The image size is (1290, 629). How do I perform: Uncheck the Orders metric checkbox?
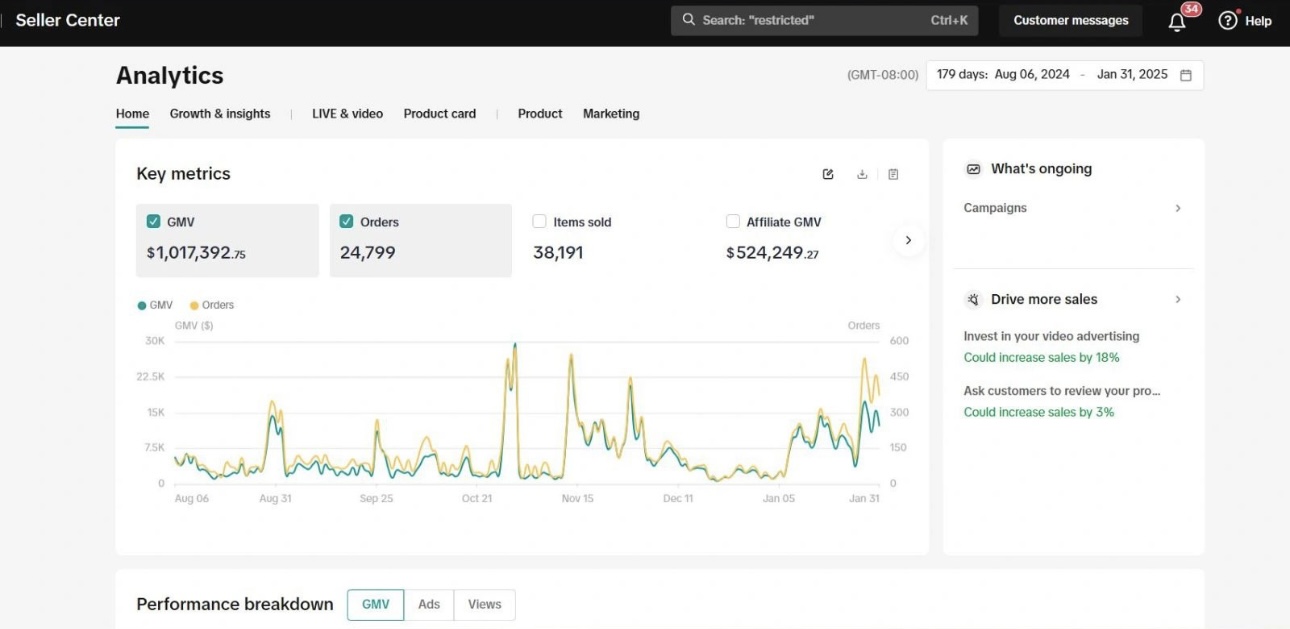(347, 222)
